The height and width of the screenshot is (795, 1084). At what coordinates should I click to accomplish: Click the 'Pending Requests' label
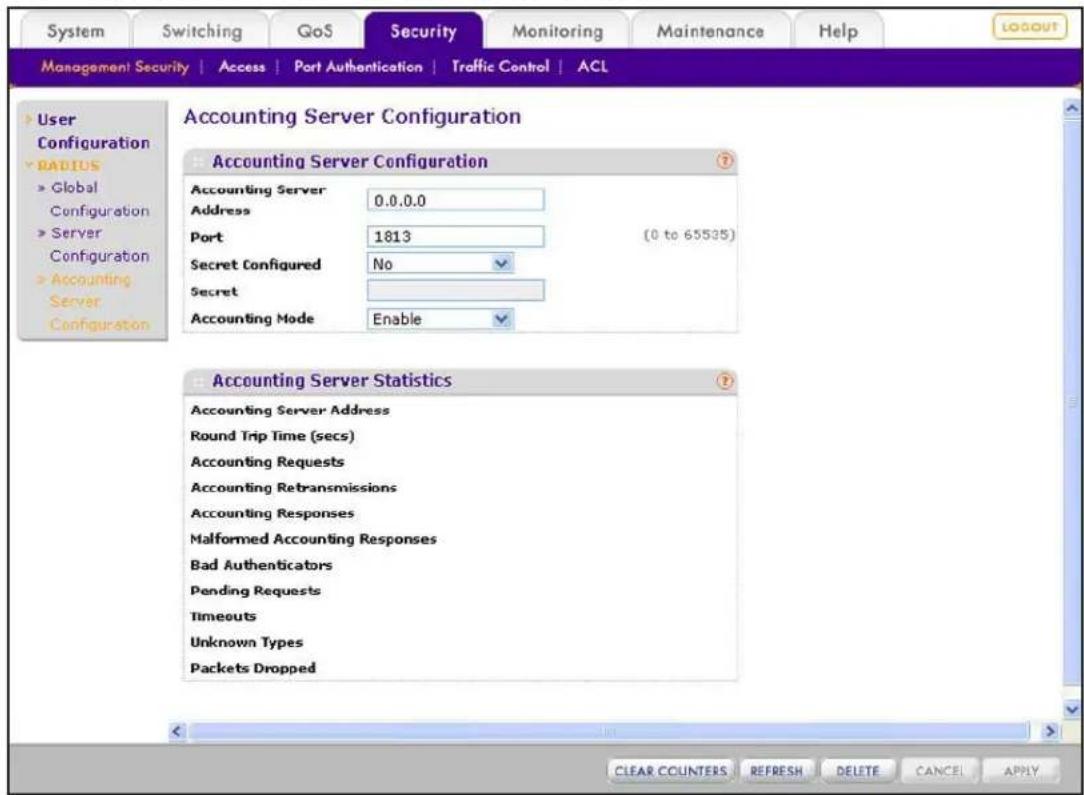255,590
